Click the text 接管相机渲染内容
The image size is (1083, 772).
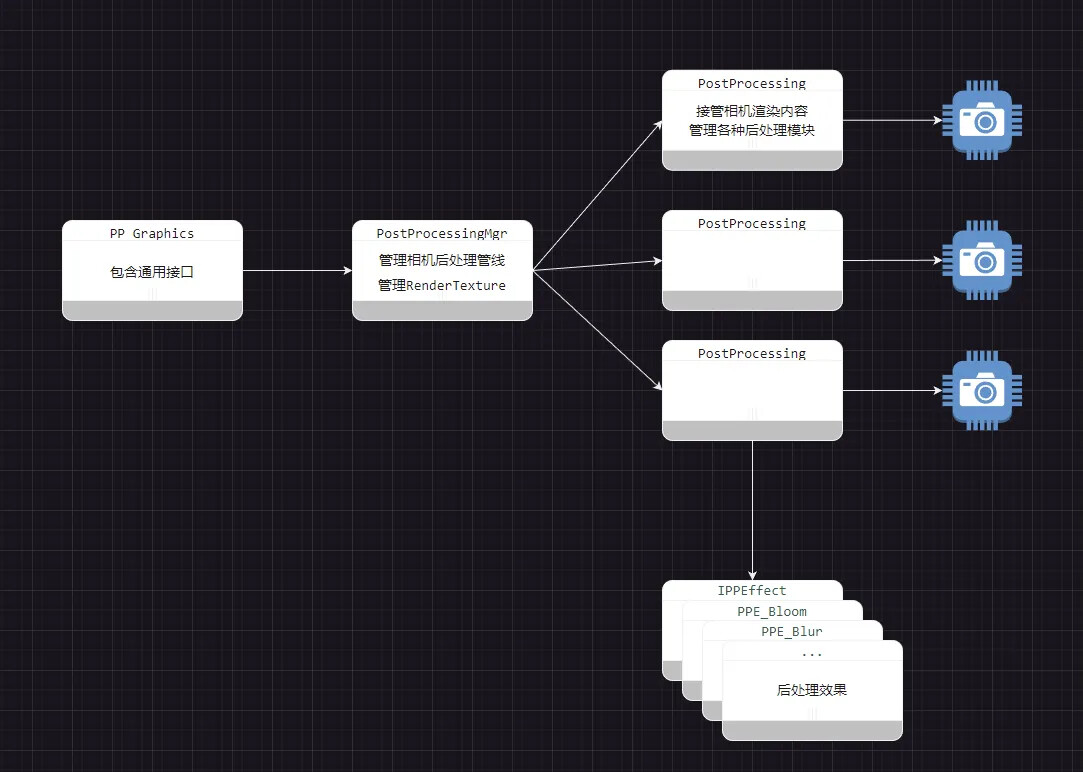click(752, 110)
